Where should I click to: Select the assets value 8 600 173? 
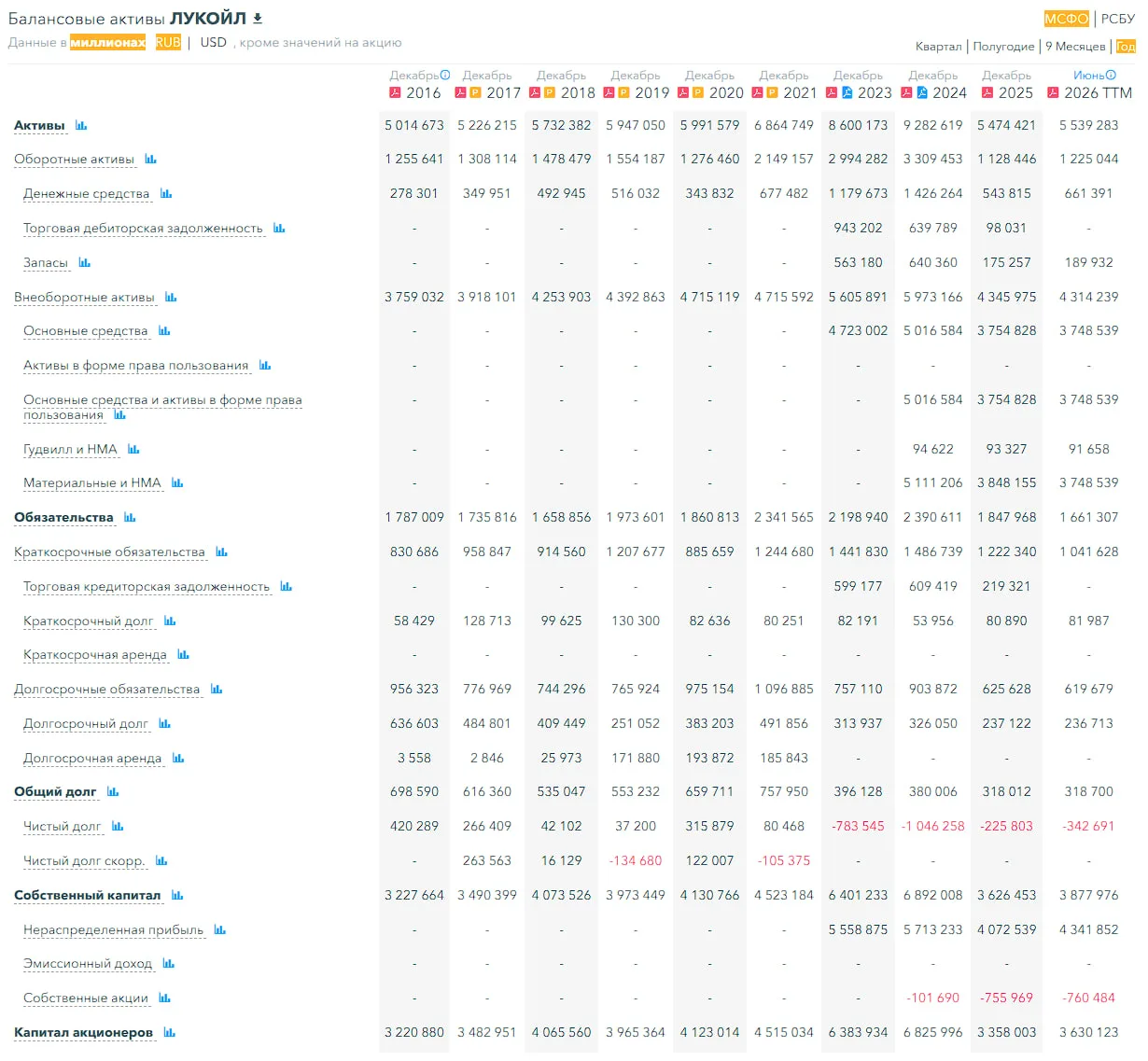click(x=858, y=125)
